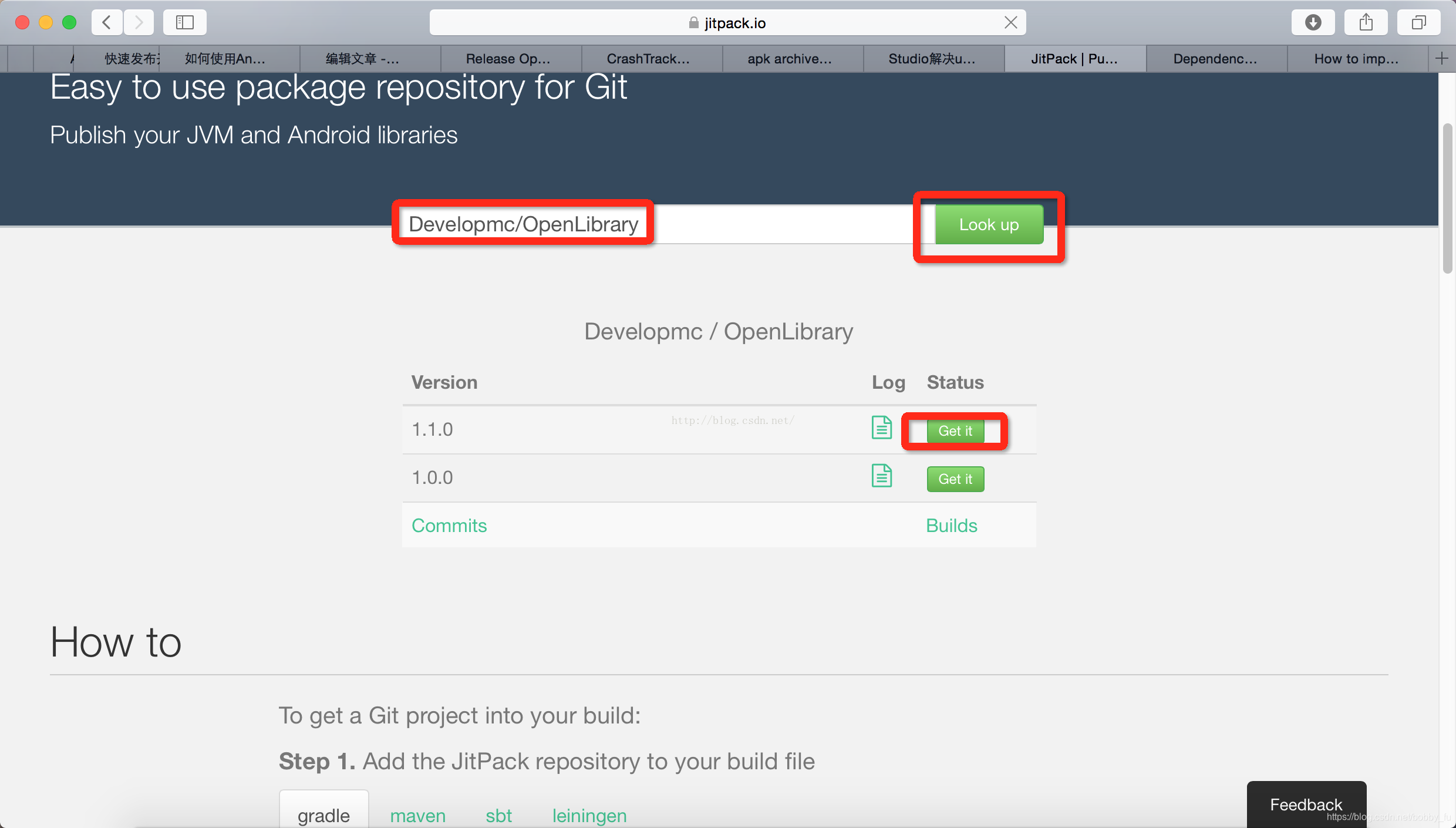Viewport: 1456px width, 828px height.
Task: Click the Log column header
Action: (x=888, y=382)
